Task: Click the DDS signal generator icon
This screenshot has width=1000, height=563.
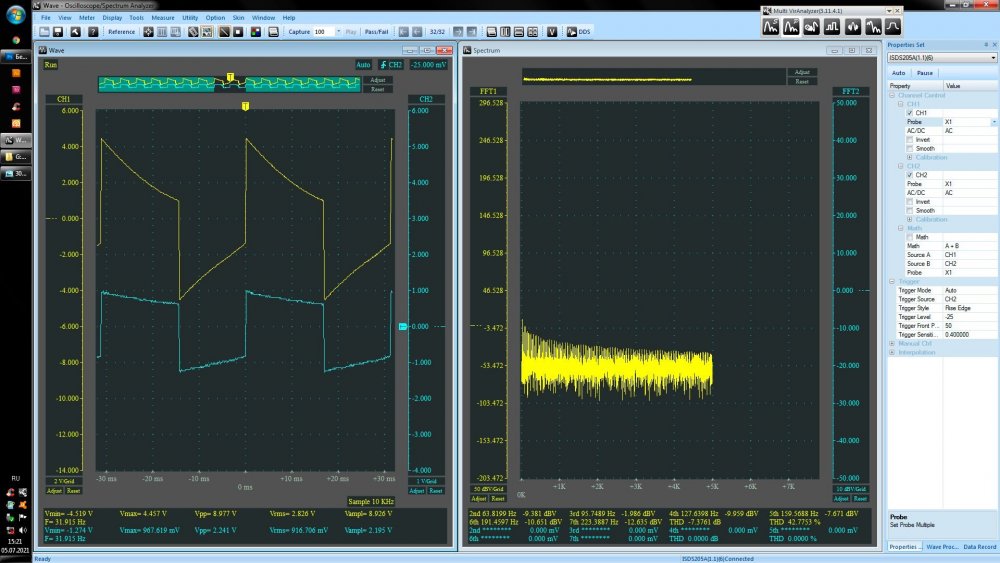Action: (x=572, y=32)
